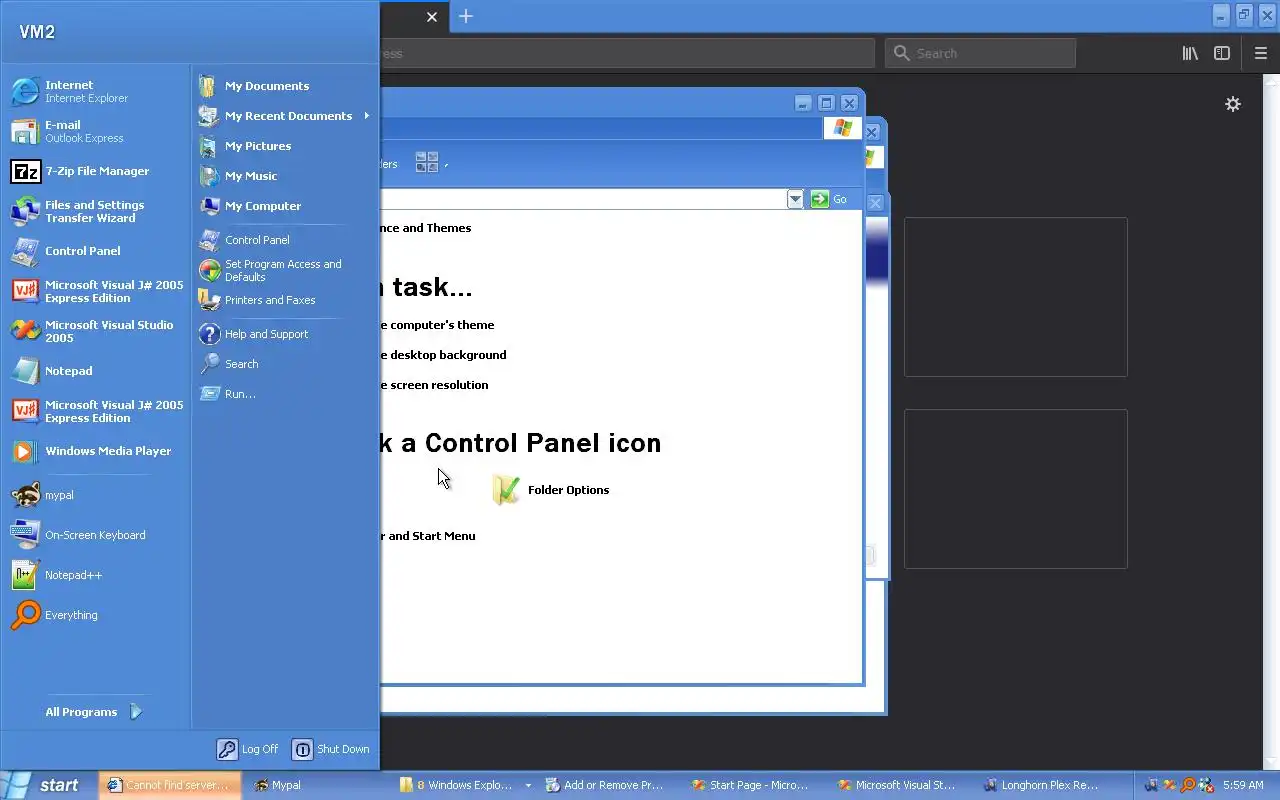Open the browser hamburger menu
Screen dimensions: 1280x800
[1260, 53]
